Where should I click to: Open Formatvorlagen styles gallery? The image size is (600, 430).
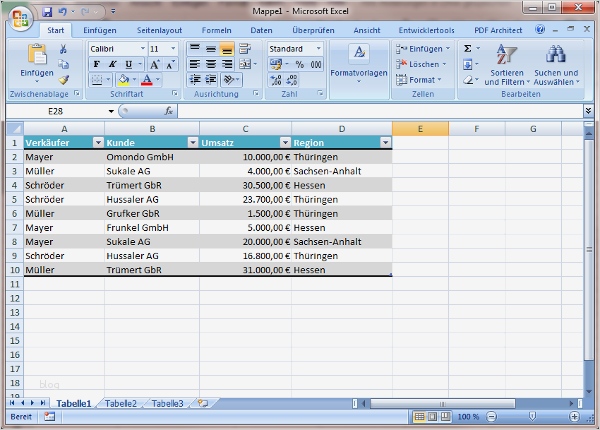tap(359, 63)
